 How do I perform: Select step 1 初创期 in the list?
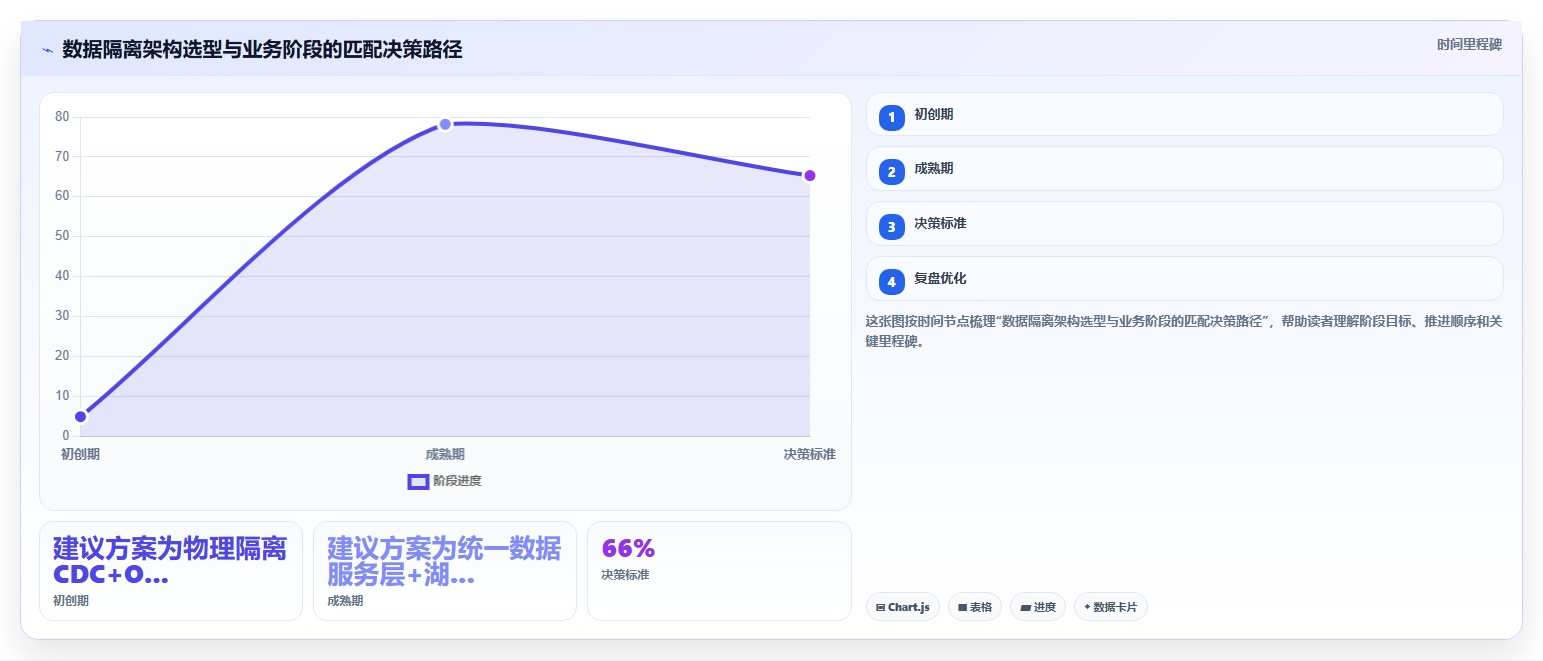[x=1184, y=114]
